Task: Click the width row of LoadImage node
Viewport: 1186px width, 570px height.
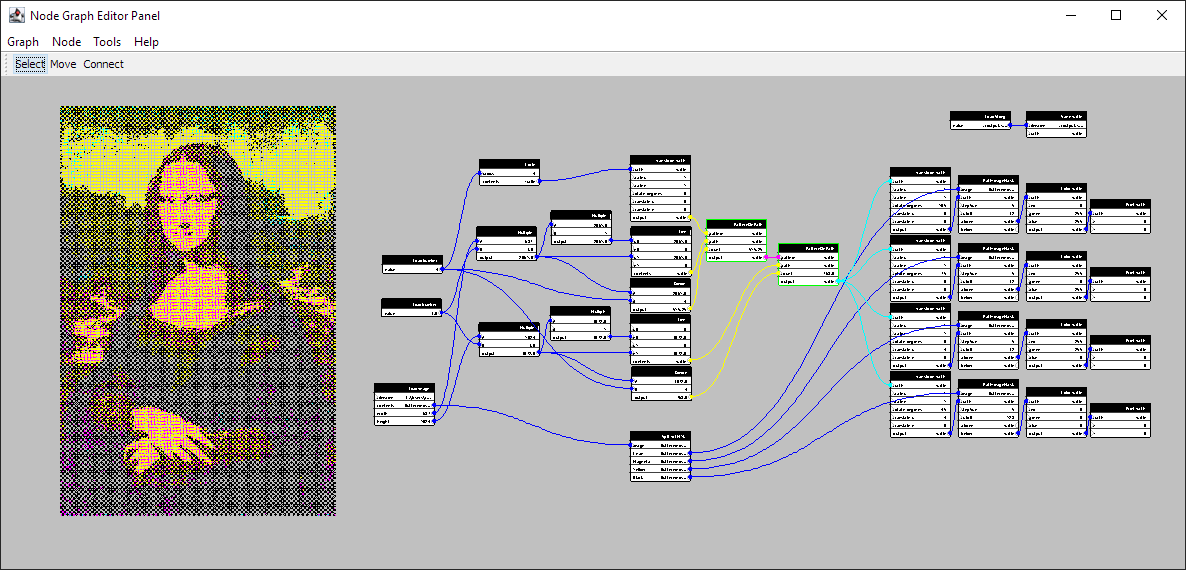Action: click(x=405, y=413)
